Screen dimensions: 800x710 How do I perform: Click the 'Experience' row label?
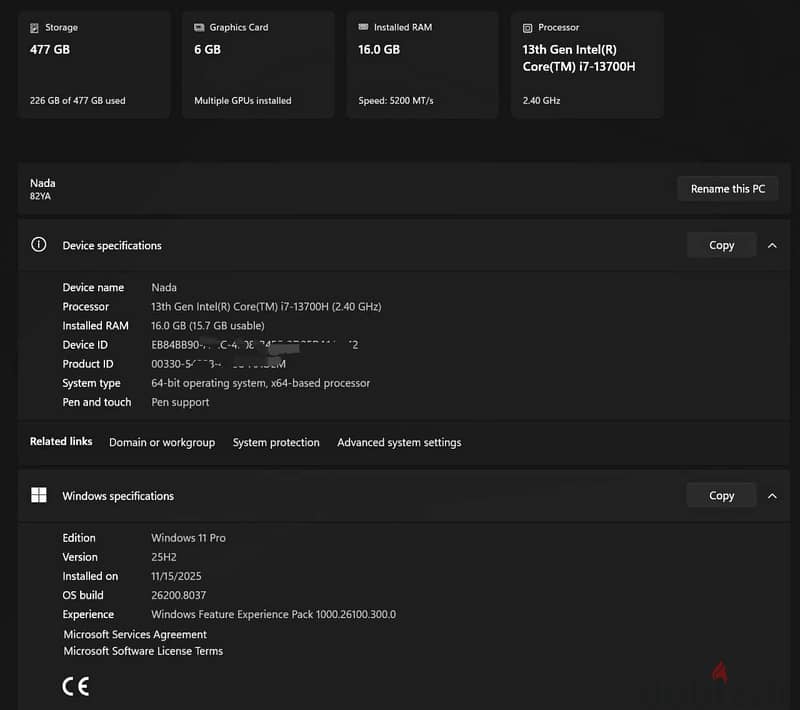[88, 615]
